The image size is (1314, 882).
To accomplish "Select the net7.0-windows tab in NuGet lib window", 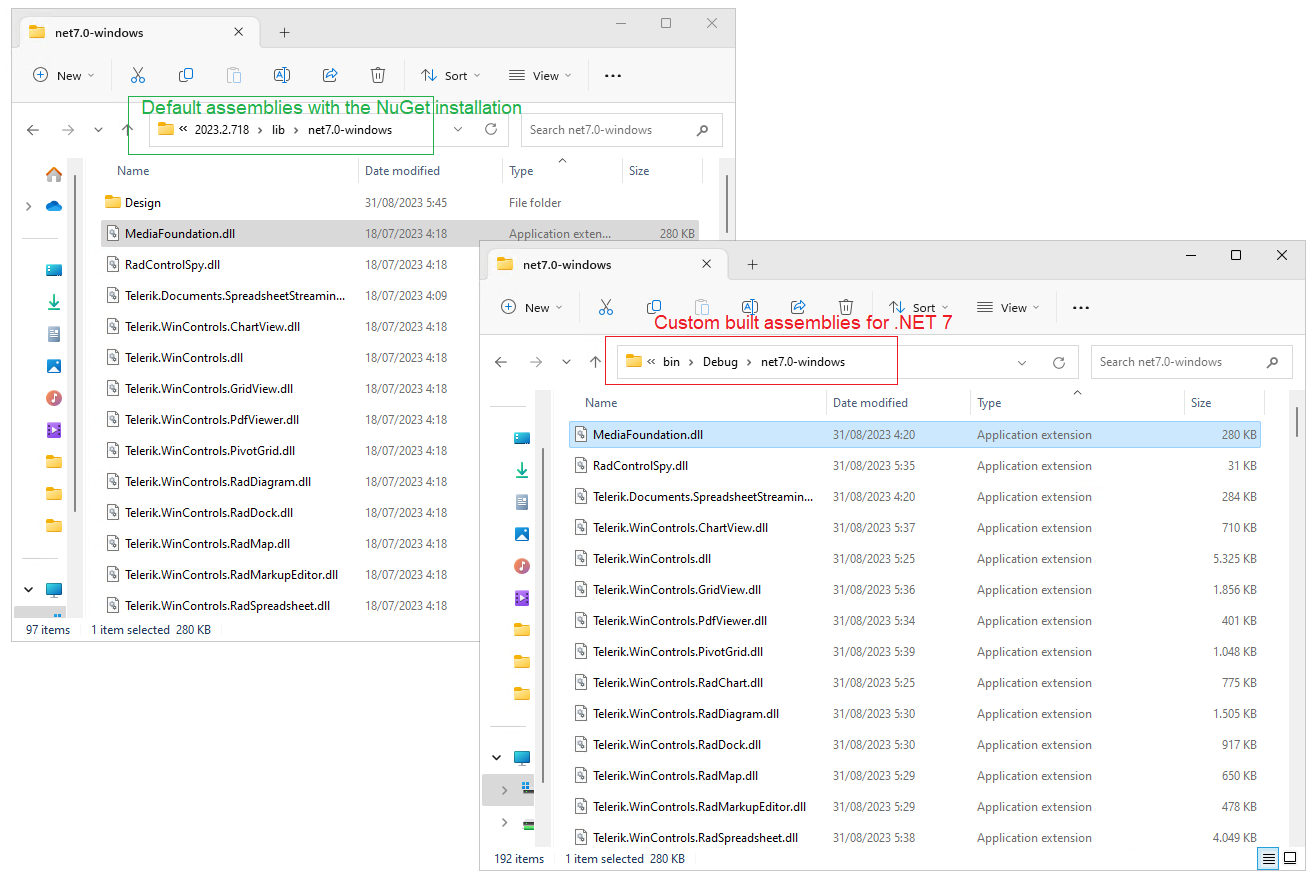I will pos(137,32).
